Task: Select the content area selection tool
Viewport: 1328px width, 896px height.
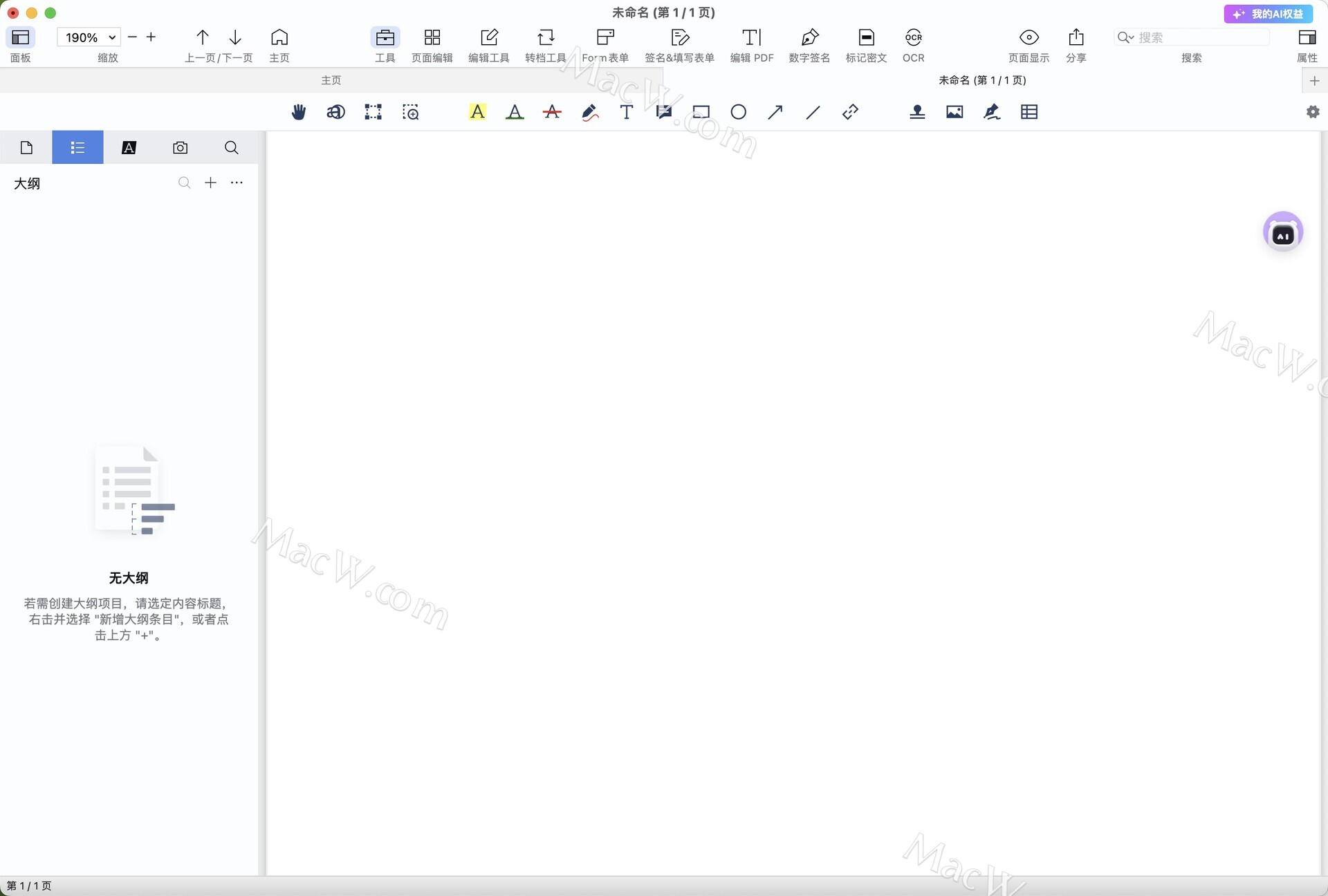Action: point(373,112)
